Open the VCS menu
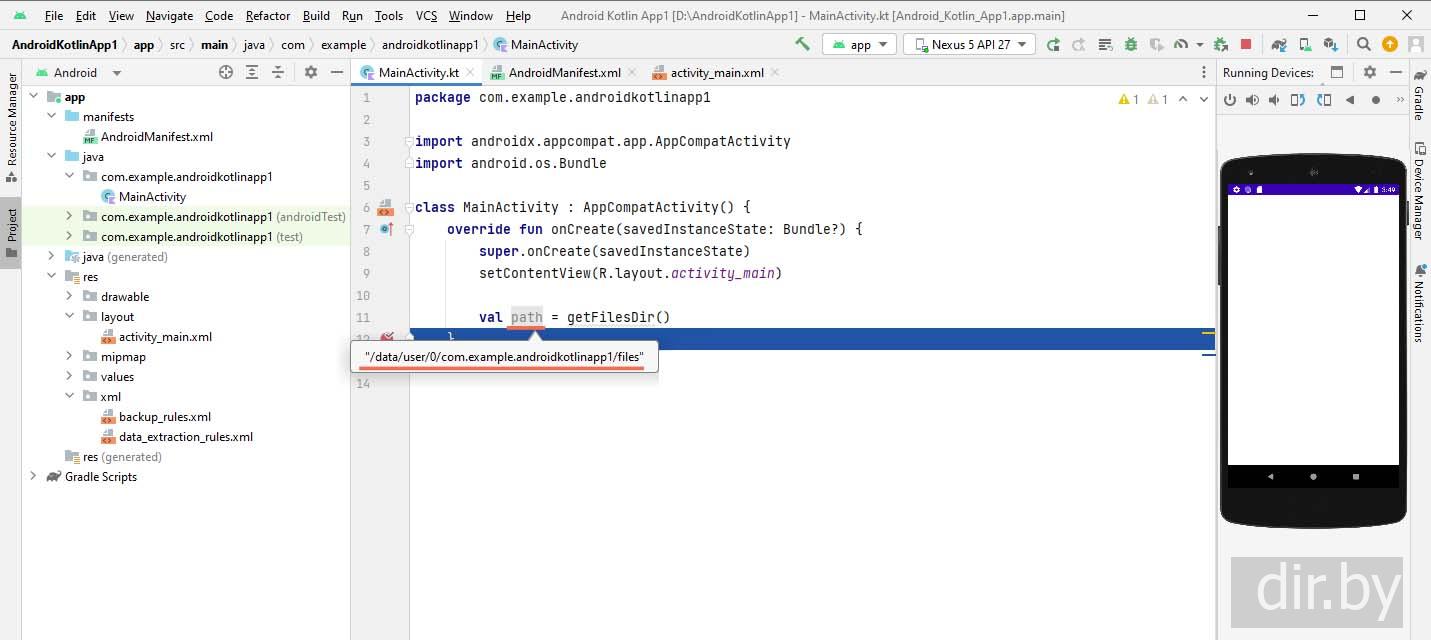Screen dimensions: 1431x640 [426, 15]
